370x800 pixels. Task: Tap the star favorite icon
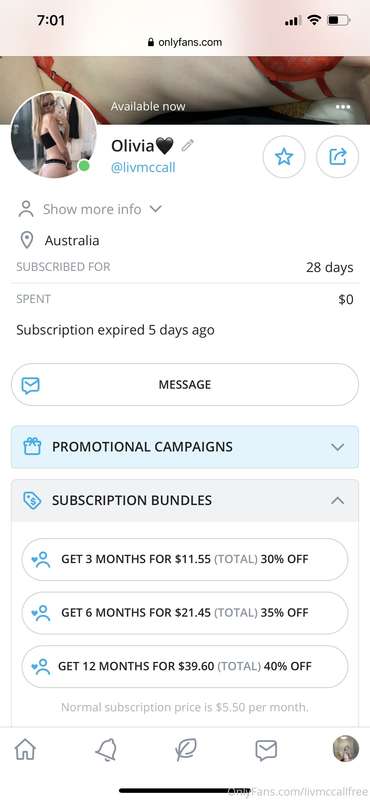pos(284,157)
